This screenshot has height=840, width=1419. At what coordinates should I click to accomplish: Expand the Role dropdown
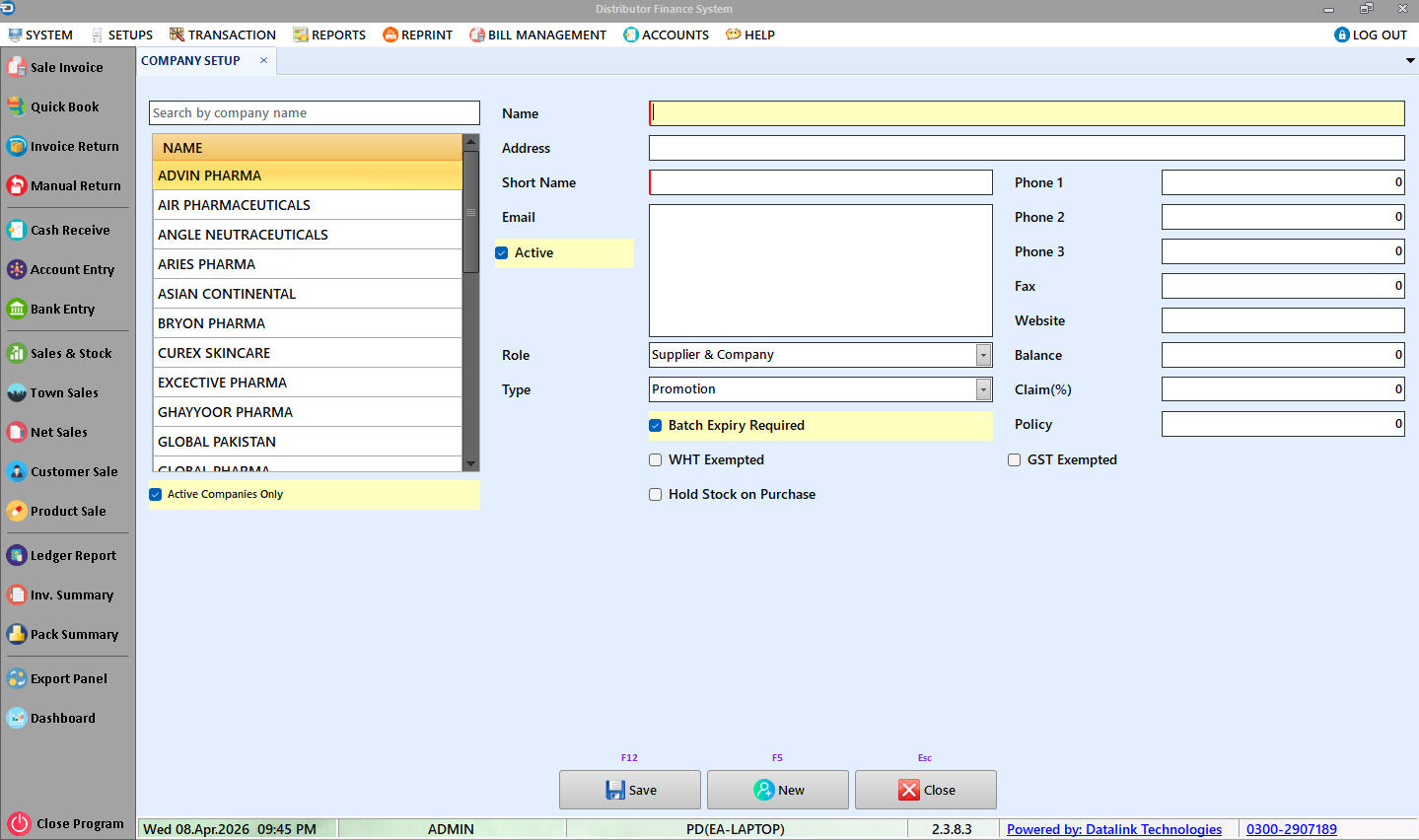tap(983, 355)
